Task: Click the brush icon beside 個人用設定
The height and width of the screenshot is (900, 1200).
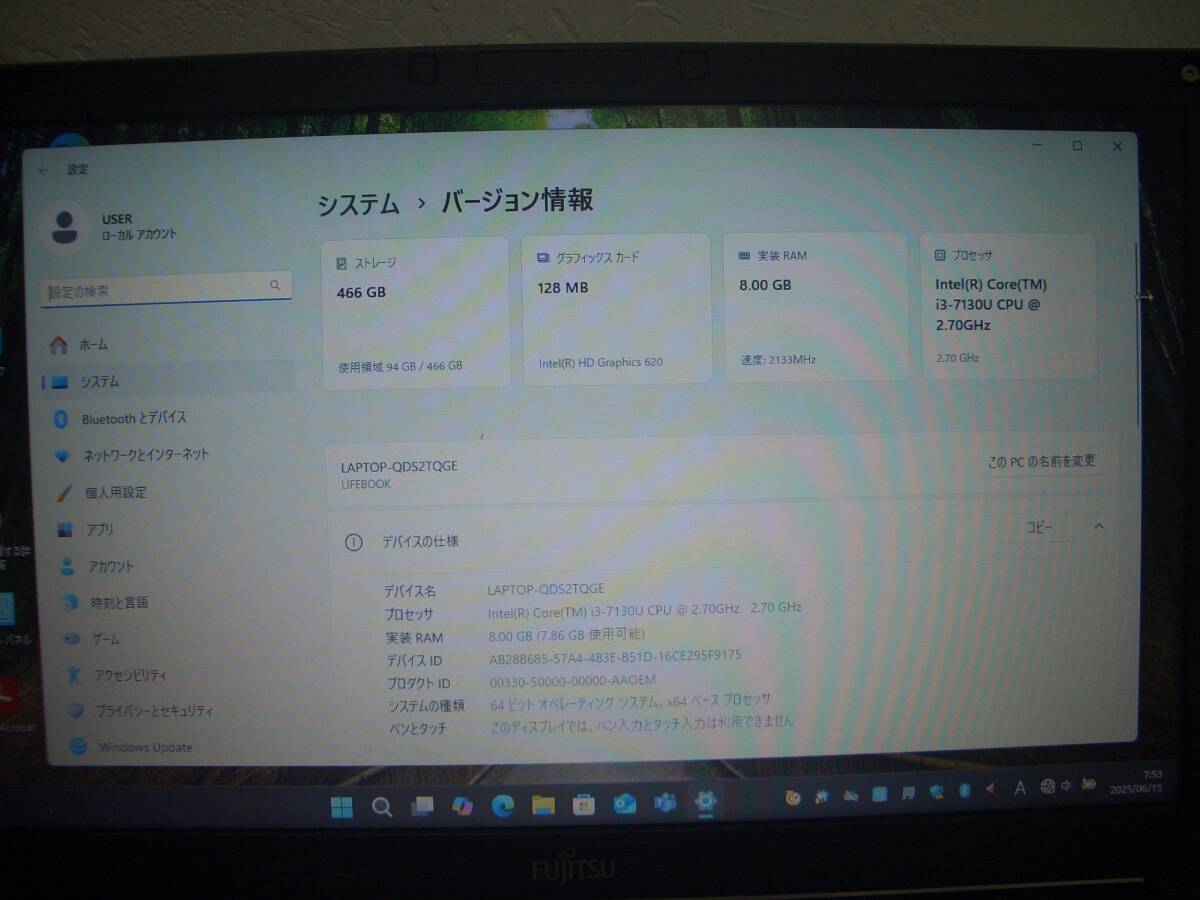Action: click(64, 493)
